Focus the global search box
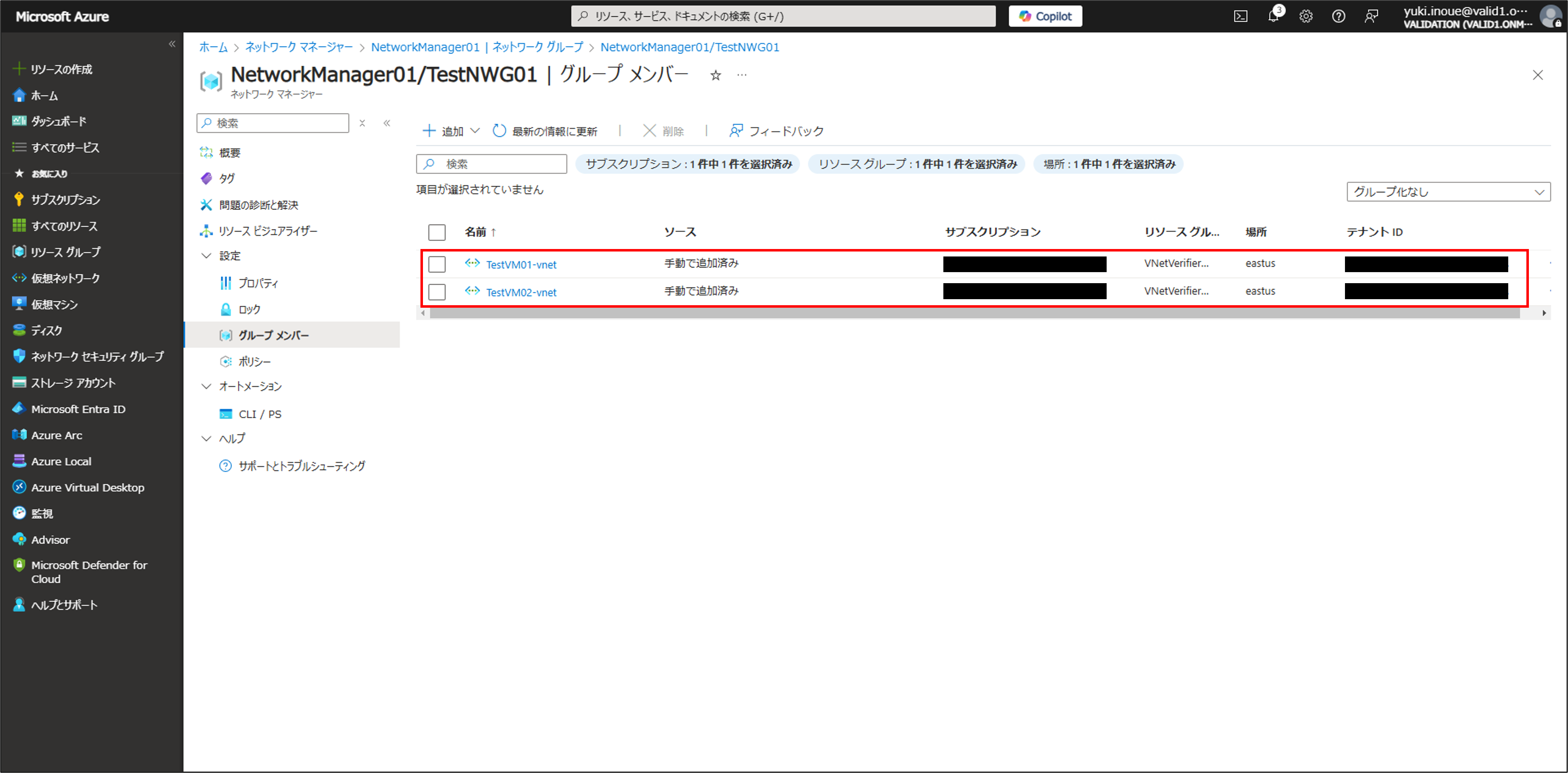The height and width of the screenshot is (773, 1568). pyautogui.click(x=783, y=16)
